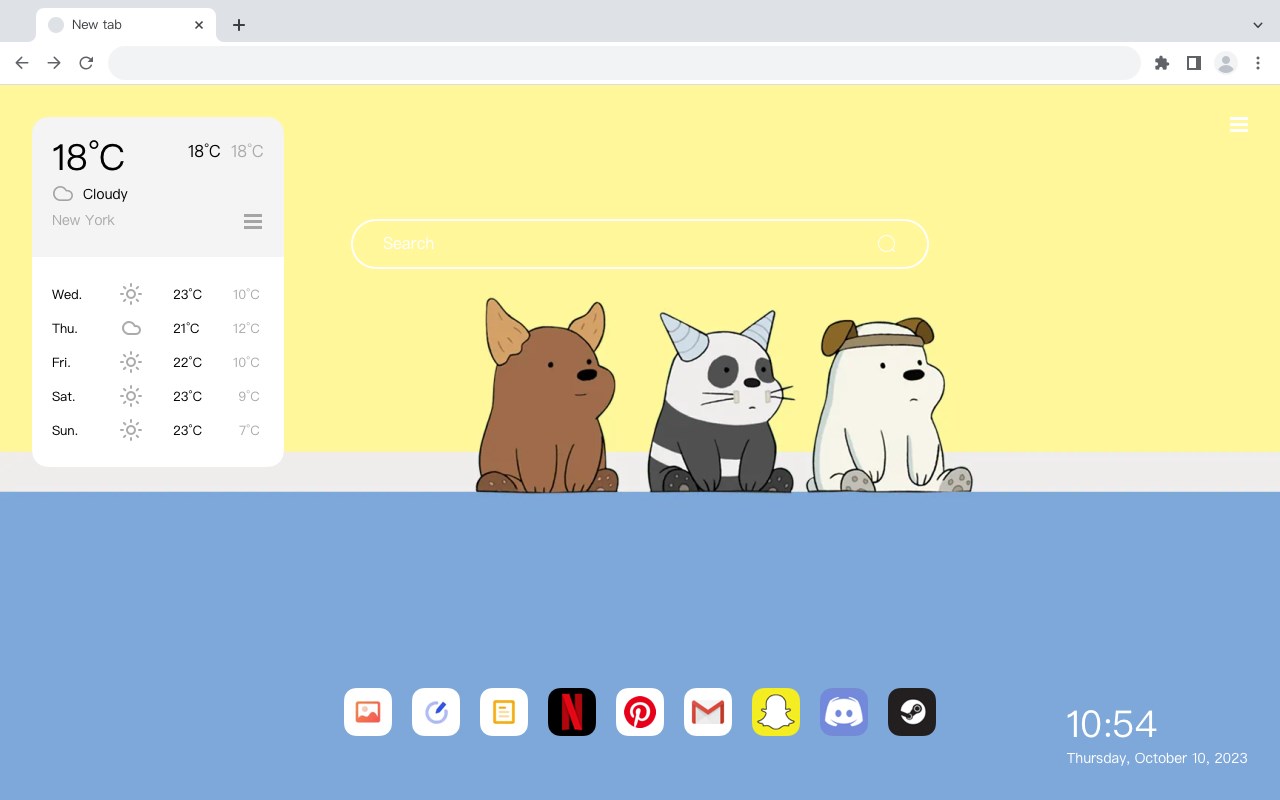Launch the Netflix shortcut
The height and width of the screenshot is (800, 1280).
coord(572,712)
